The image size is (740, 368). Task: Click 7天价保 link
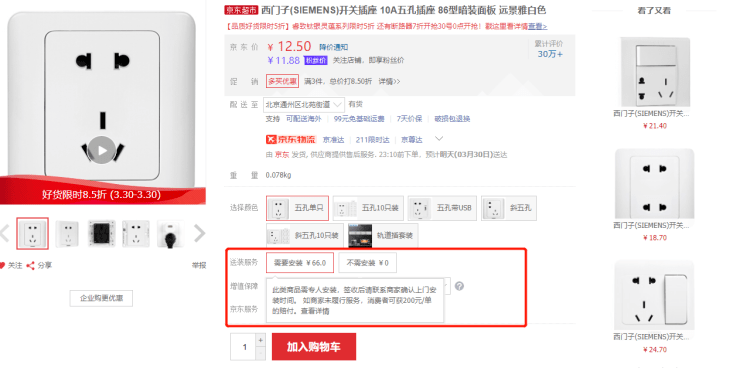click(x=409, y=119)
